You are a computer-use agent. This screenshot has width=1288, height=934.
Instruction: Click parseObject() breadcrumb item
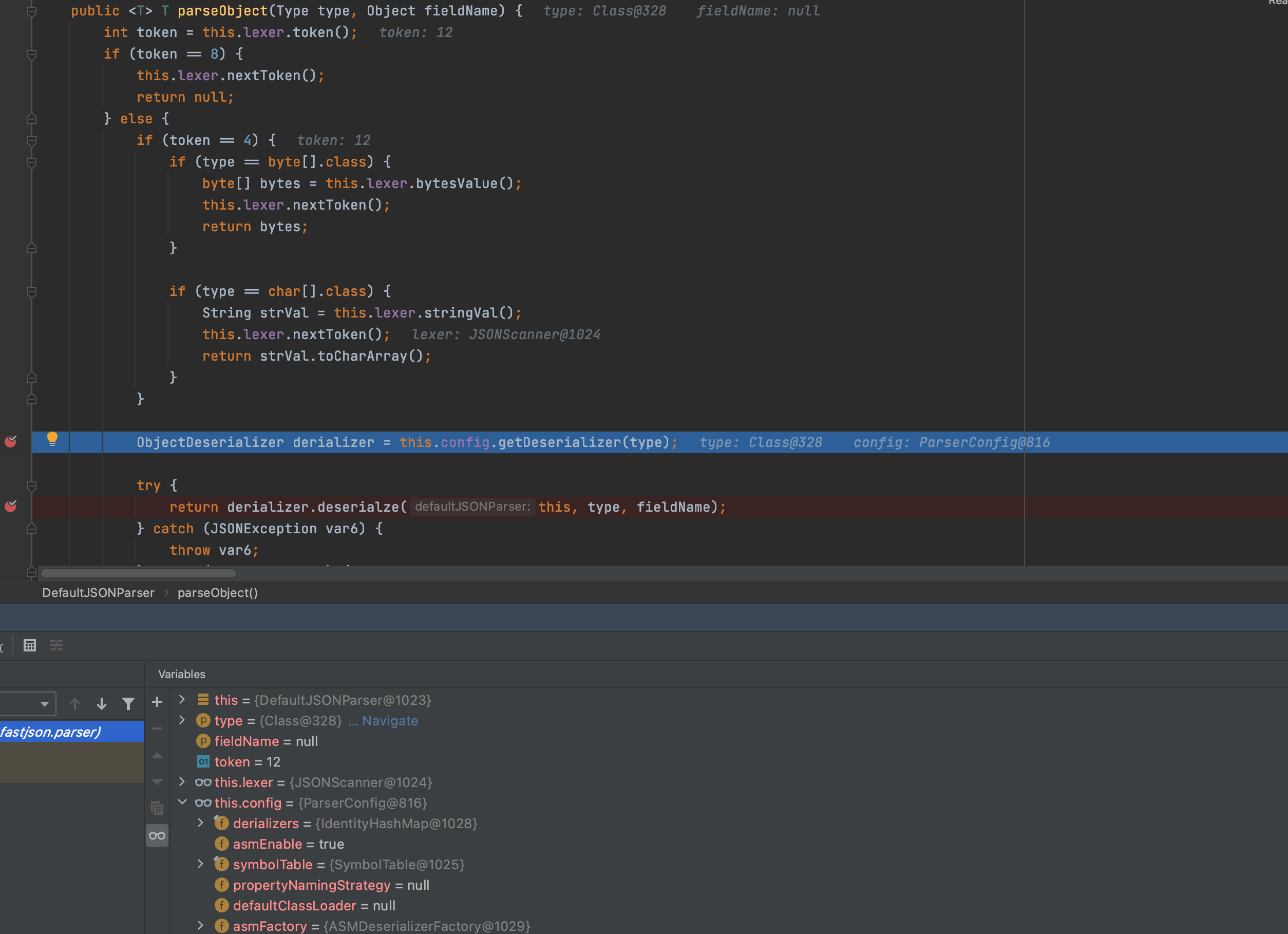coord(218,592)
